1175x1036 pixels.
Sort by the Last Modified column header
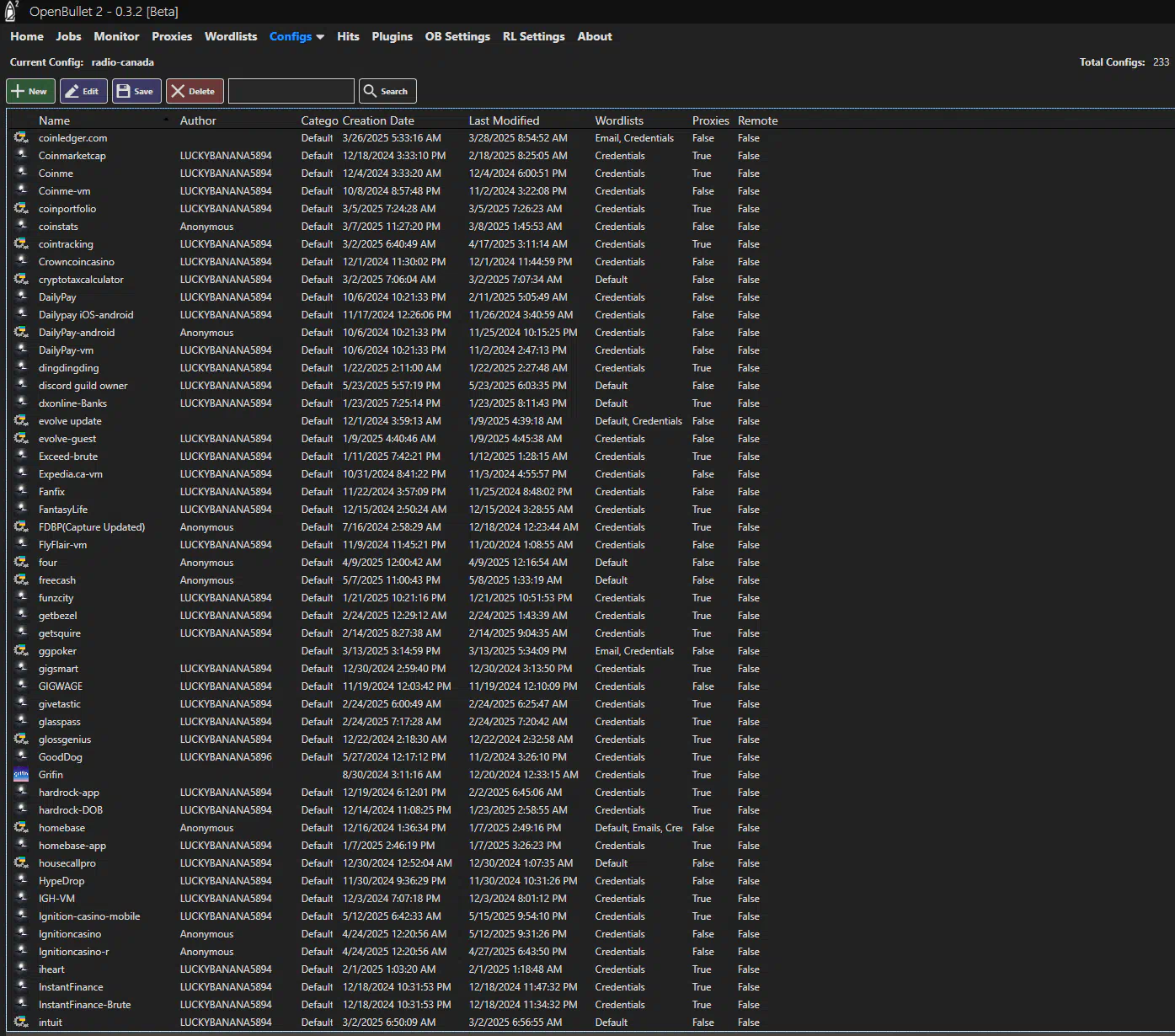pos(504,120)
